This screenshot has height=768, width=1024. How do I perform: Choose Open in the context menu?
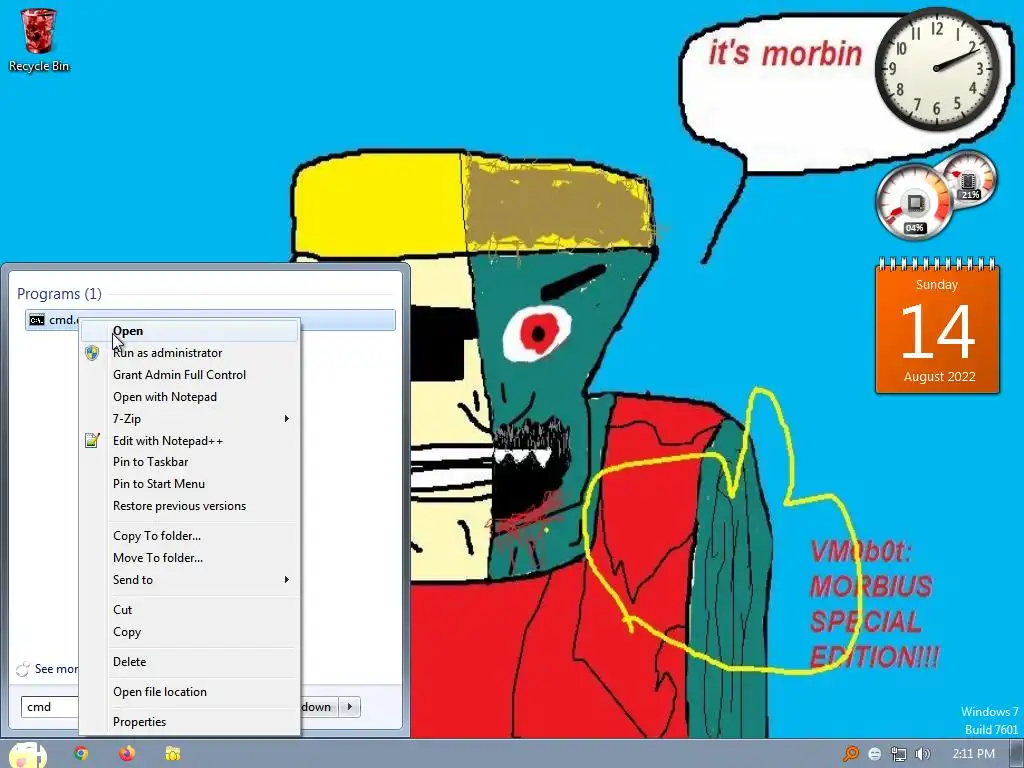pyautogui.click(x=189, y=331)
